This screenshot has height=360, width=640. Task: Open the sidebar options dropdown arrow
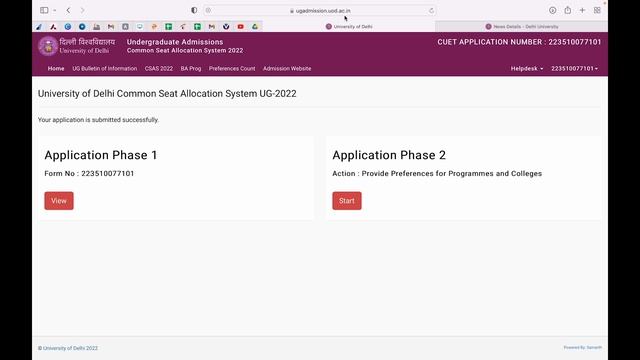[x=54, y=10]
